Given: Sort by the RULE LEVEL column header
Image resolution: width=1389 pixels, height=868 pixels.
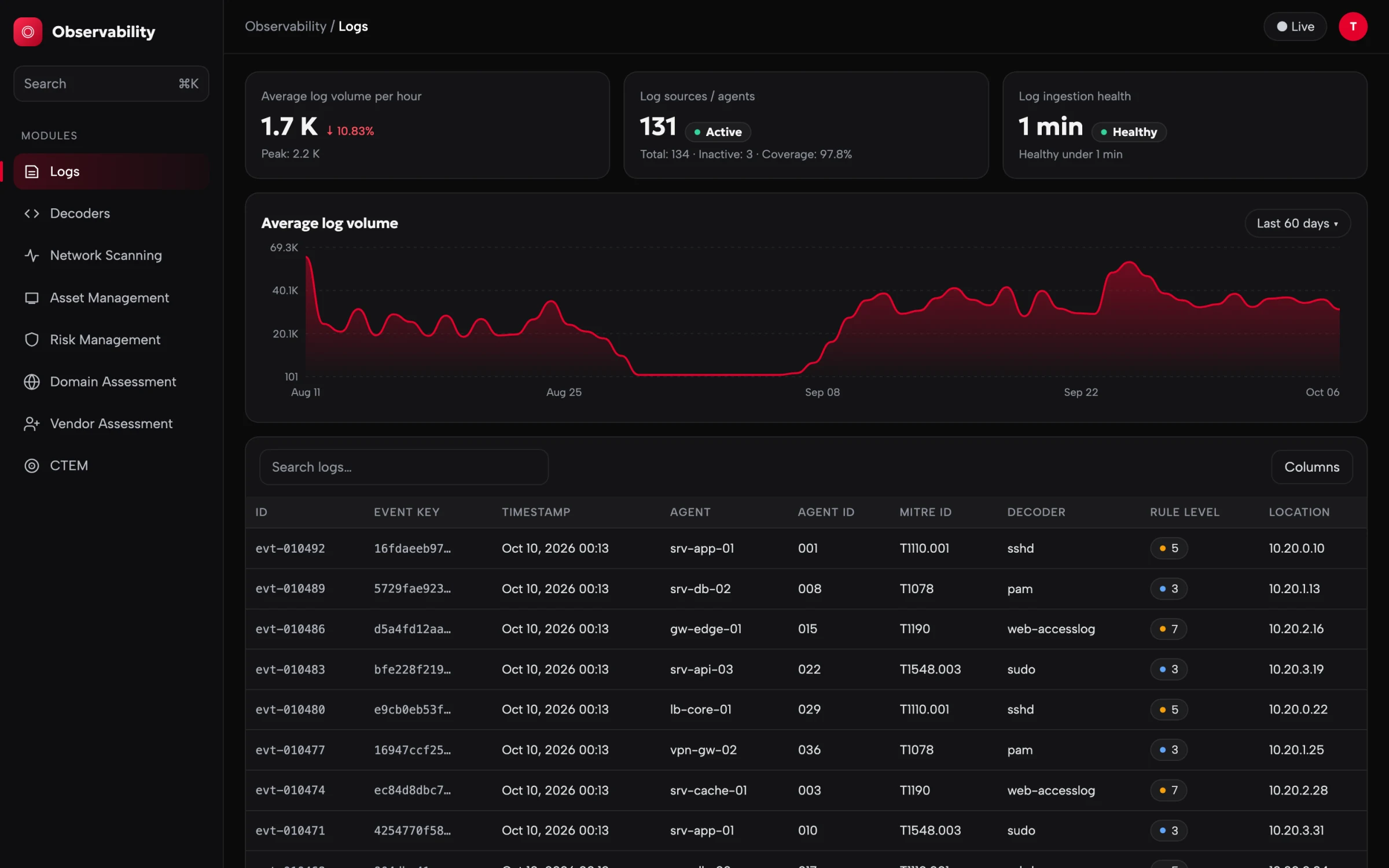Looking at the screenshot, I should (x=1184, y=512).
